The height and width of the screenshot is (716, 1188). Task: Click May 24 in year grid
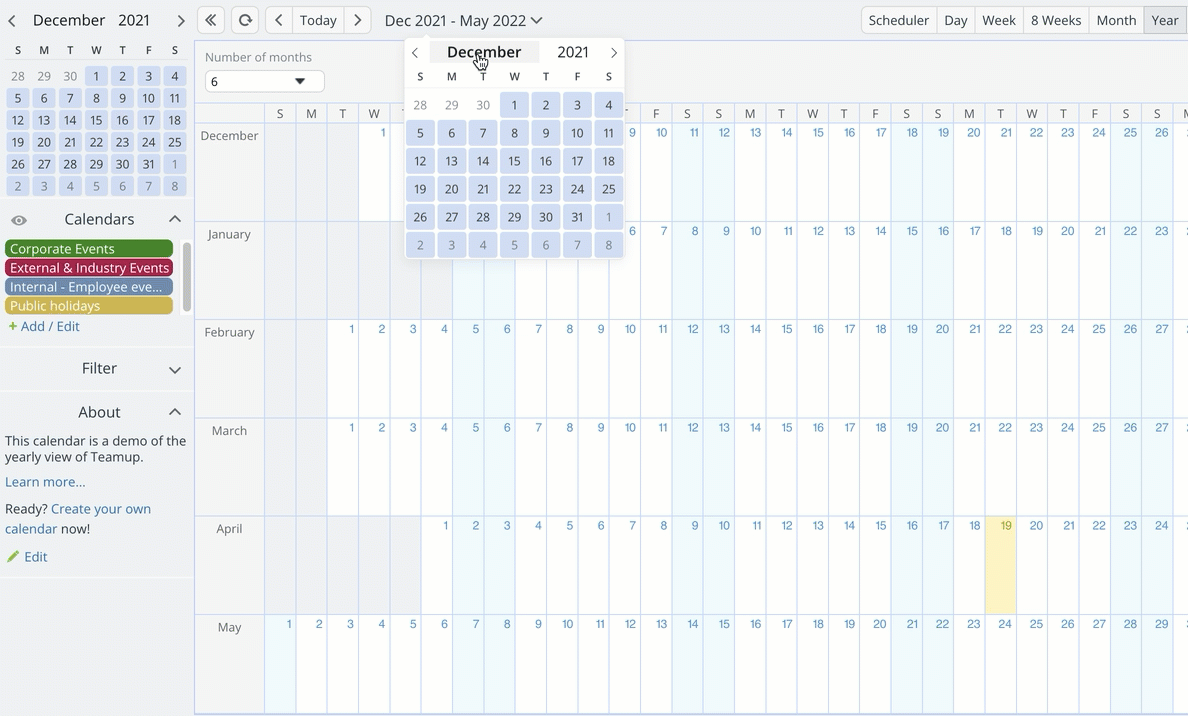pos(1000,664)
